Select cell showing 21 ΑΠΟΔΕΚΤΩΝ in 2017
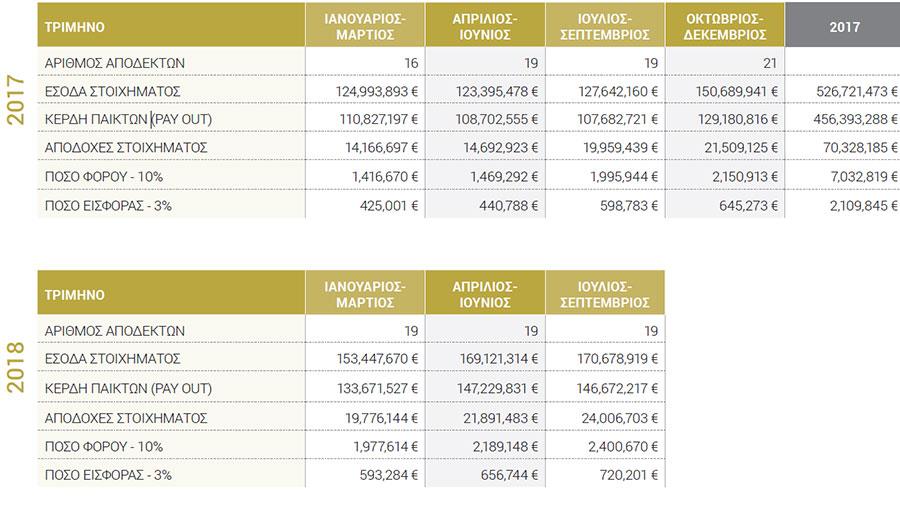 [x=724, y=62]
